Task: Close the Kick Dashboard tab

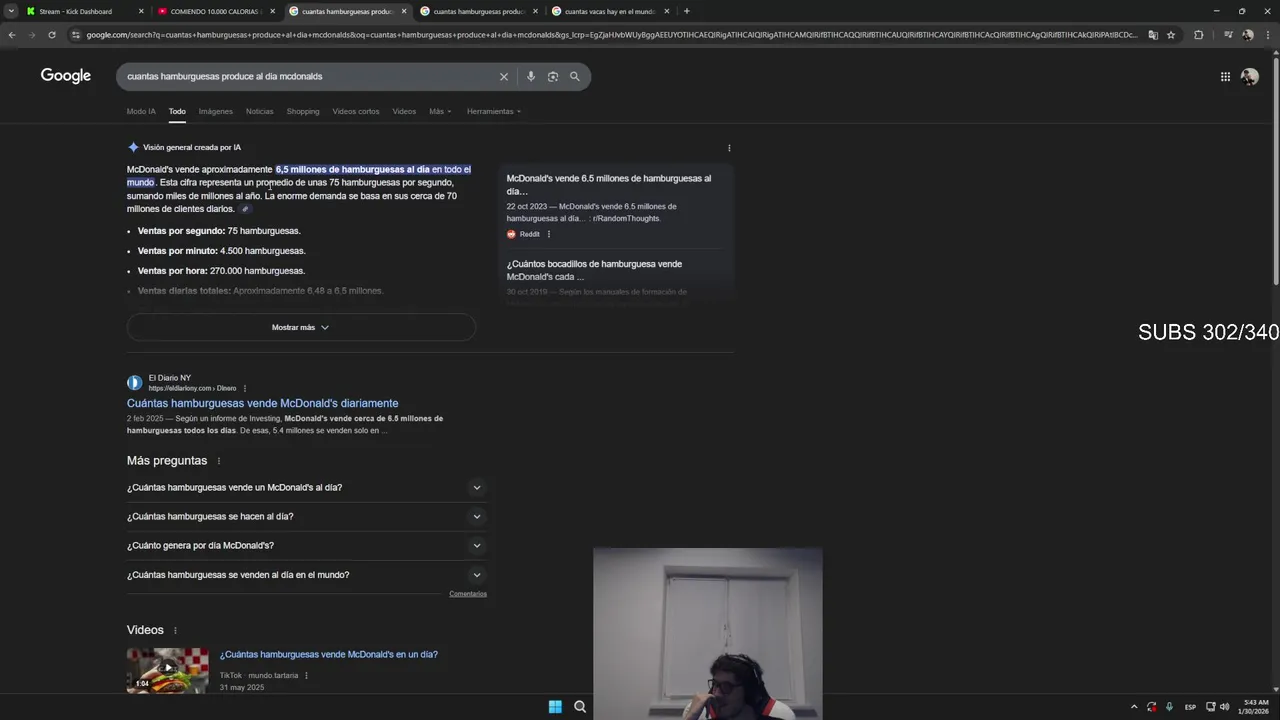Action: 141,11
